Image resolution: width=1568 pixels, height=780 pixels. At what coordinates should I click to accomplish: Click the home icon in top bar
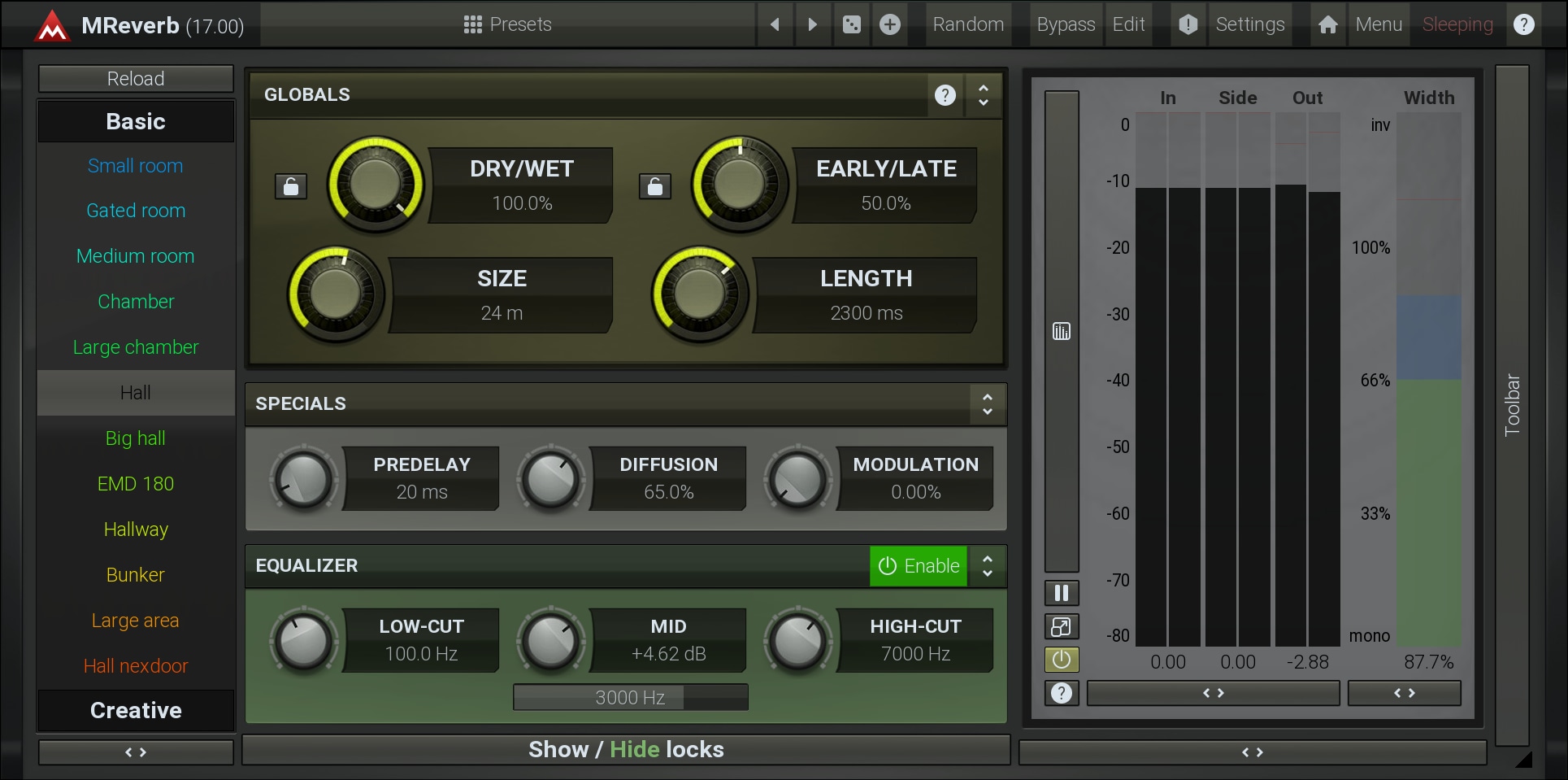pyautogui.click(x=1327, y=24)
